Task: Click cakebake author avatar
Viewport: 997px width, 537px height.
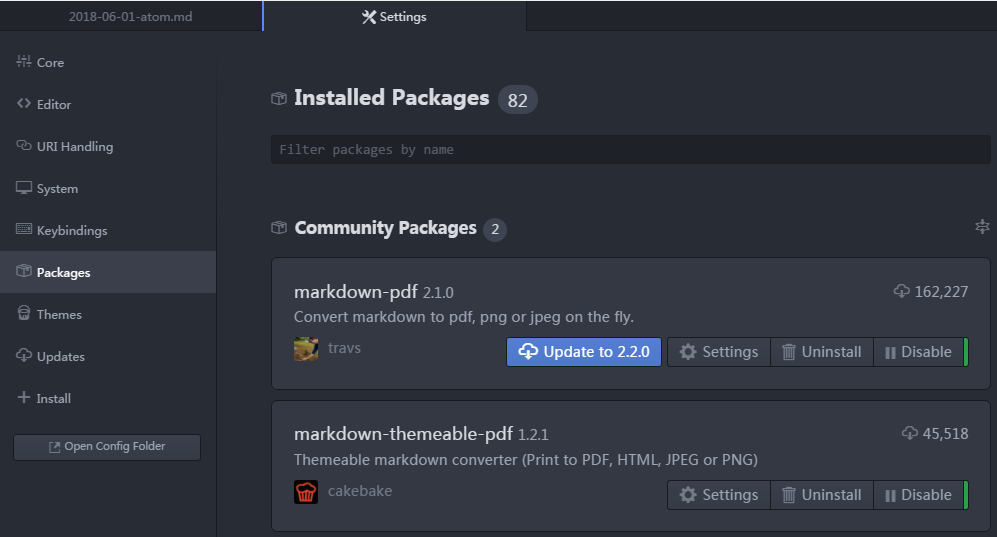Action: tap(306, 492)
